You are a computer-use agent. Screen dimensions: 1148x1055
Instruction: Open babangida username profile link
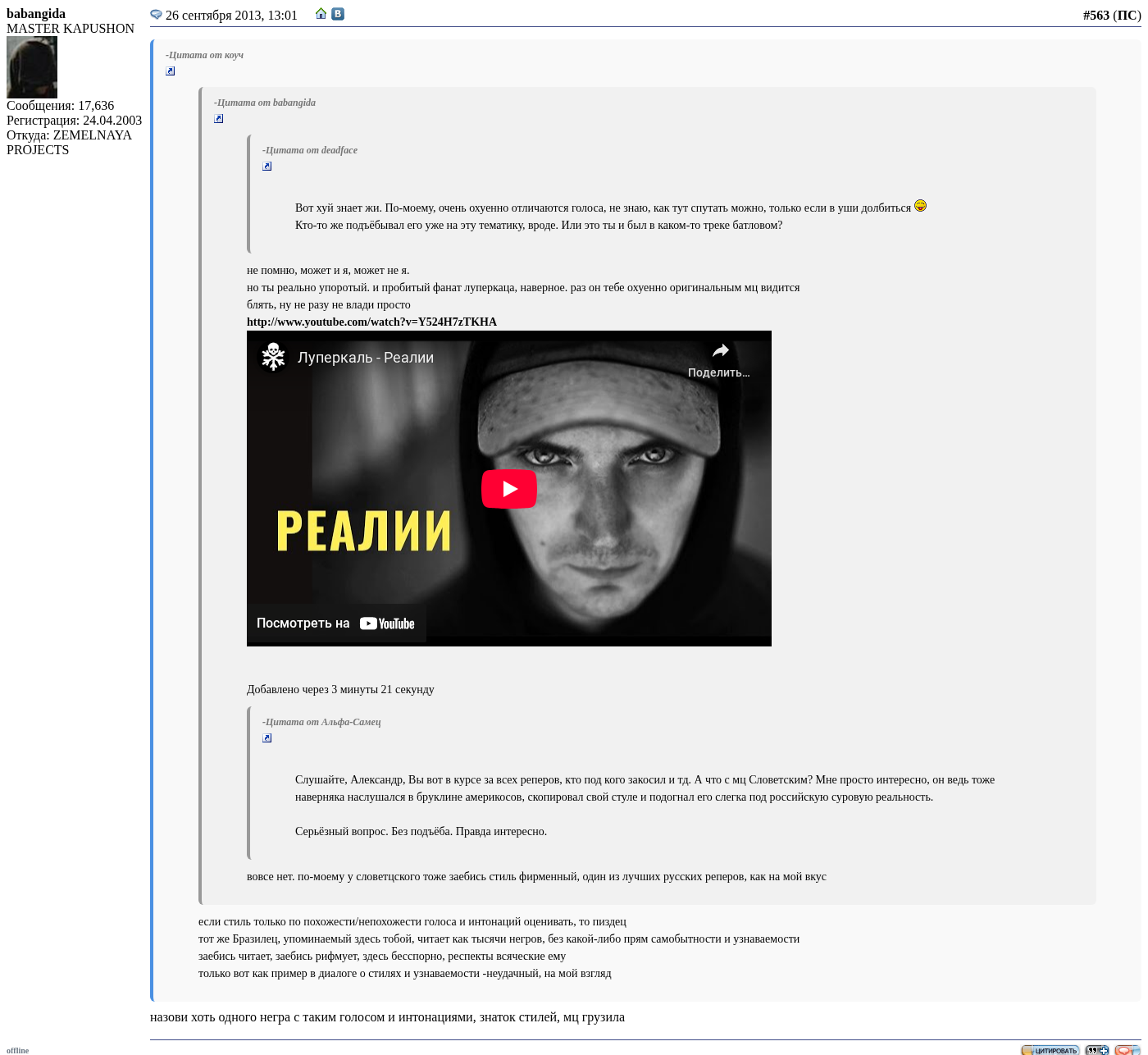coord(36,14)
